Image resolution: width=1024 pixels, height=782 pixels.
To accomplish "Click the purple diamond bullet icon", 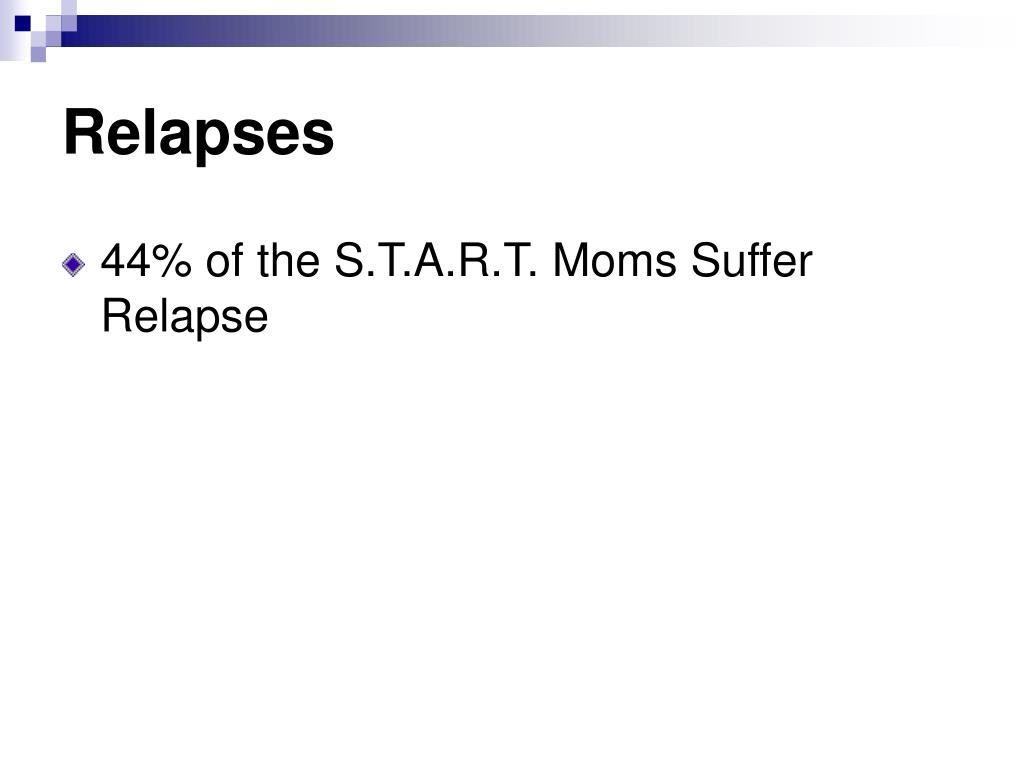I will coord(73,265).
